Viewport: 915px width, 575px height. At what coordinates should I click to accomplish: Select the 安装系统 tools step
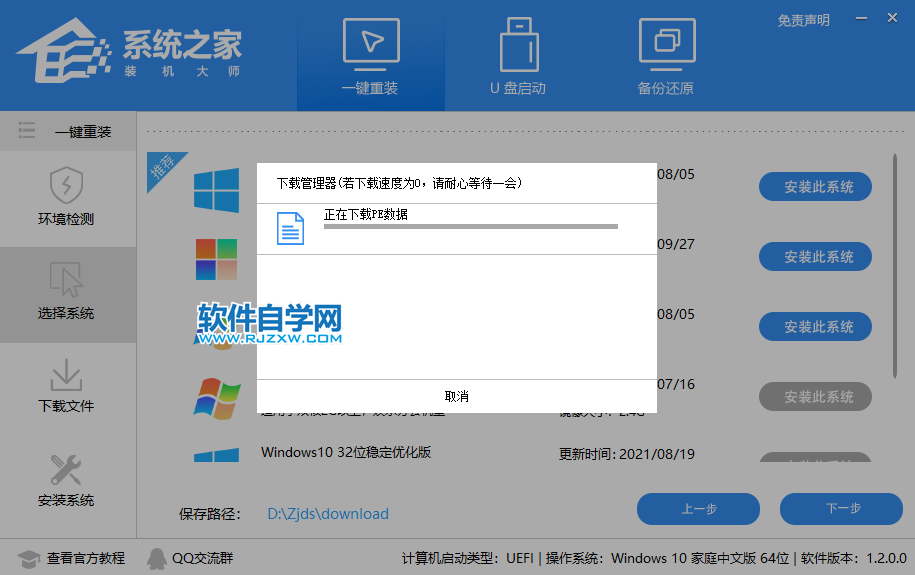pyautogui.click(x=66, y=480)
